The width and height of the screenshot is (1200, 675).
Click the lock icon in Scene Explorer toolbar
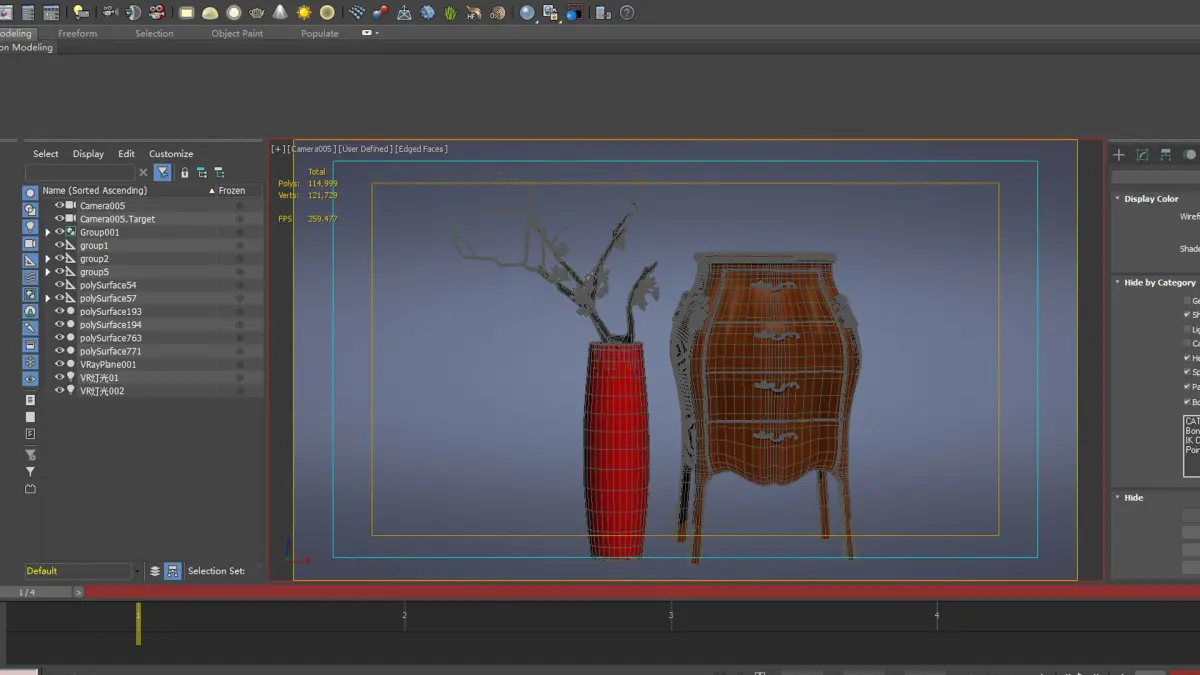184,173
